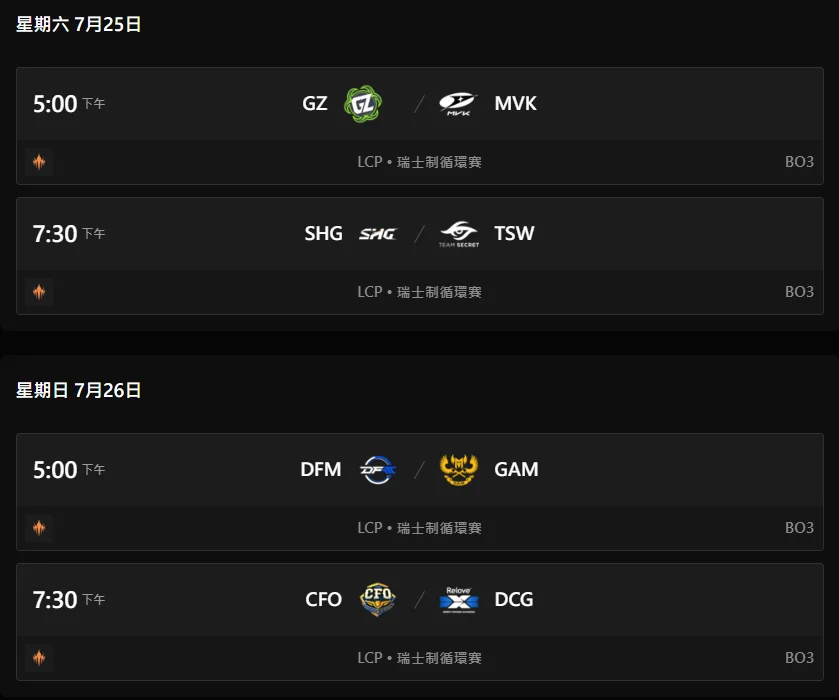This screenshot has height=700, width=839.
Task: Click the GZ team logo
Action: point(363,104)
